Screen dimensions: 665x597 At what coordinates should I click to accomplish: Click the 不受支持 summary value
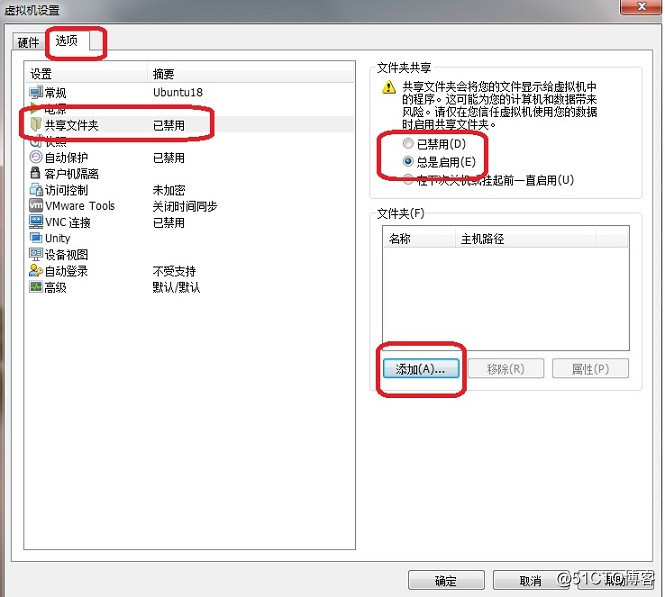point(174,271)
